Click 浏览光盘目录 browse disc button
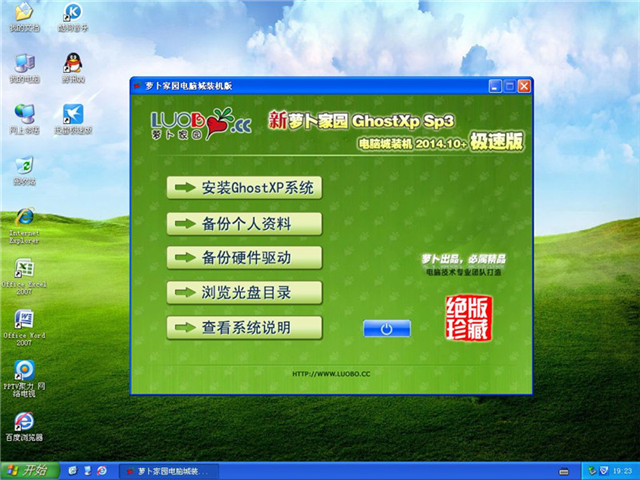This screenshot has width=640, height=480. (x=244, y=292)
